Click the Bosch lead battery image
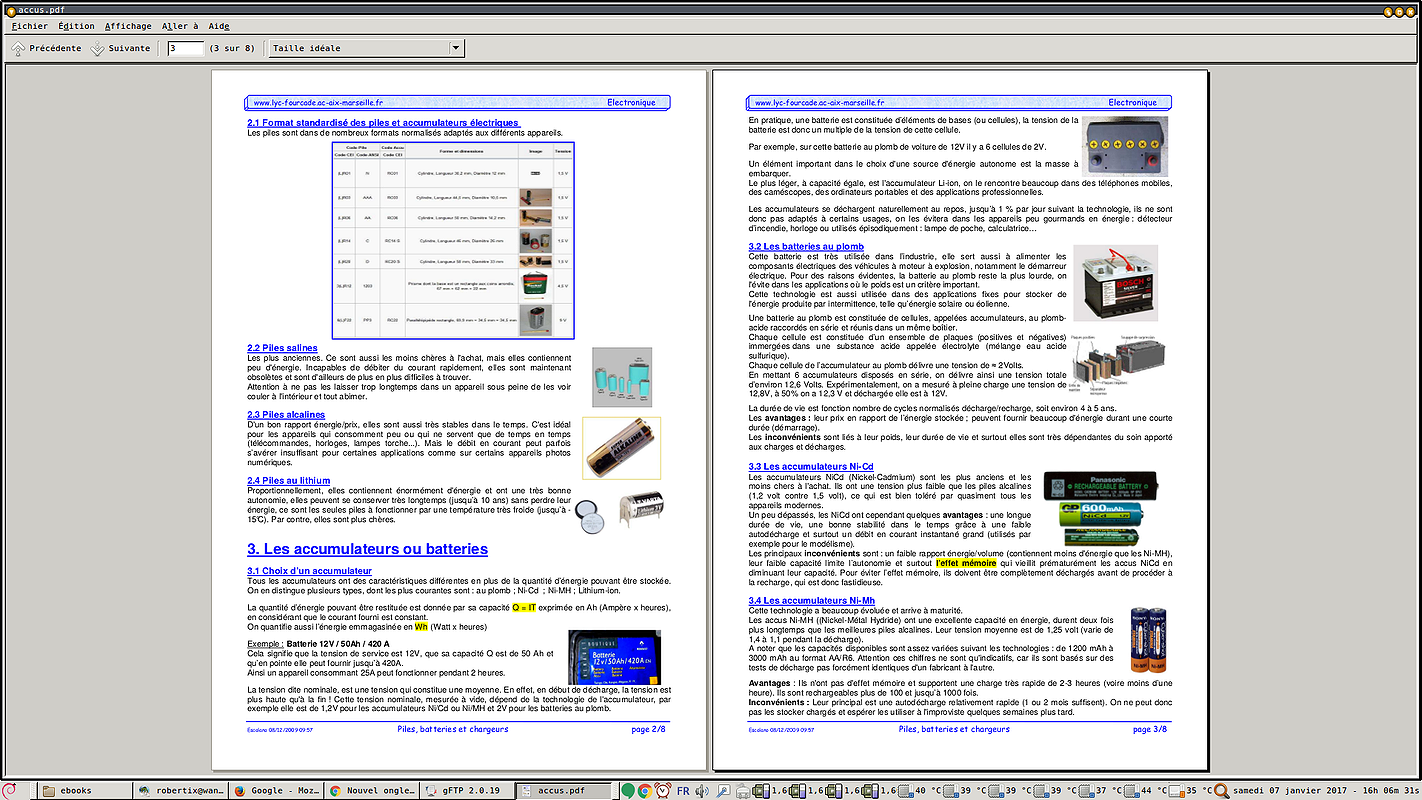Viewport: 1422px width, 800px height. tap(1115, 283)
